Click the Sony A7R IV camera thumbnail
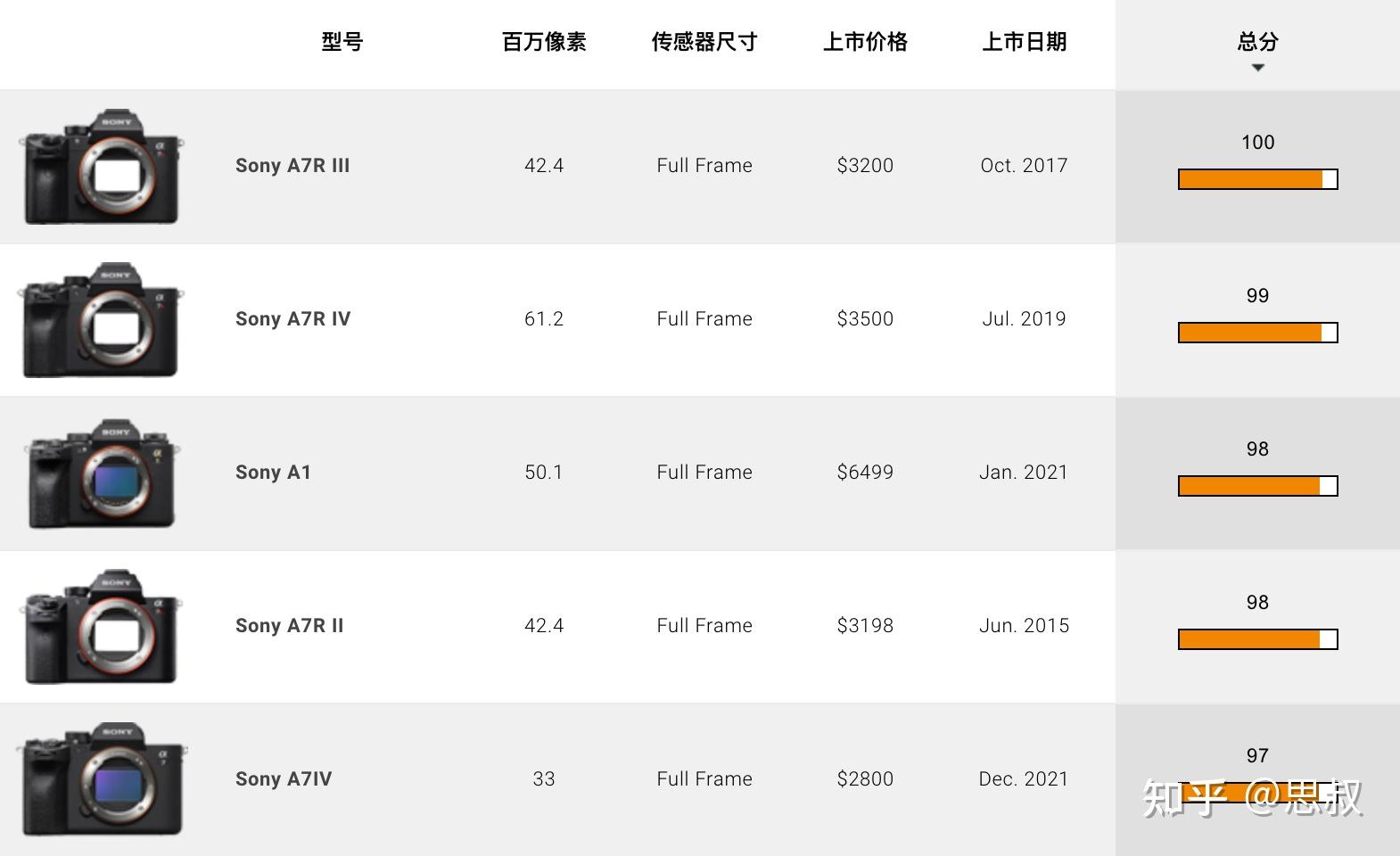This screenshot has height=856, width=1400. 101,318
